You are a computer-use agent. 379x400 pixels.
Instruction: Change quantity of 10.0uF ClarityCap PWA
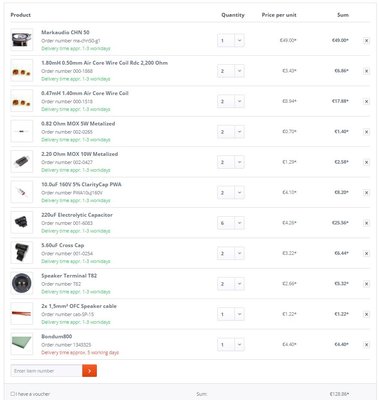click(231, 193)
